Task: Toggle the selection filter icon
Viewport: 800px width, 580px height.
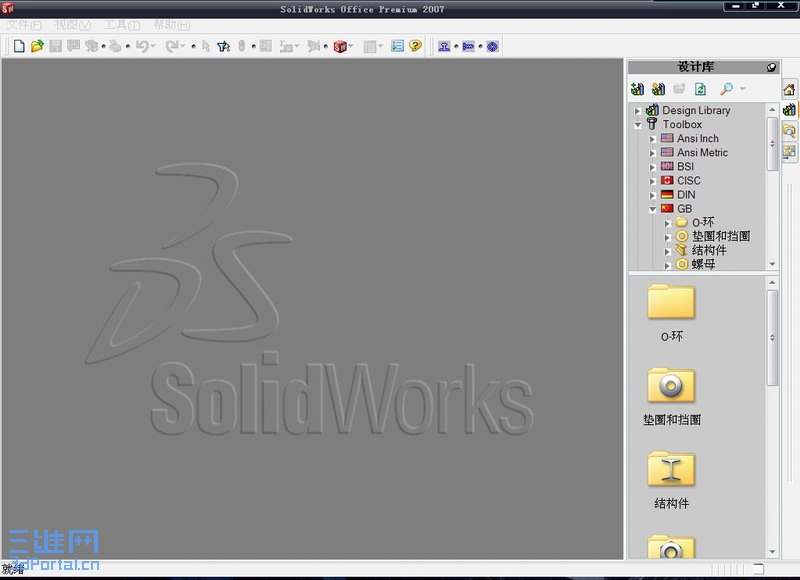Action: click(223, 46)
